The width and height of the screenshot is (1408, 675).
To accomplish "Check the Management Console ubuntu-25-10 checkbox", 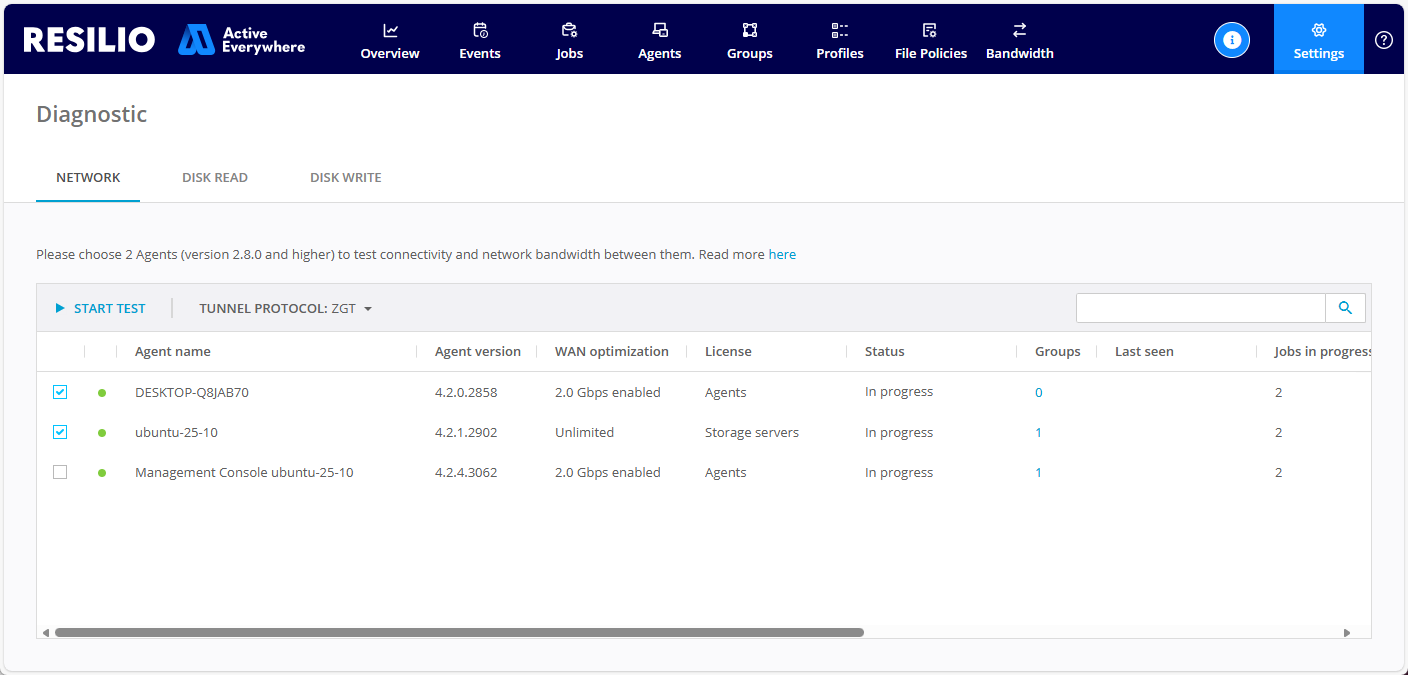I will (x=60, y=472).
